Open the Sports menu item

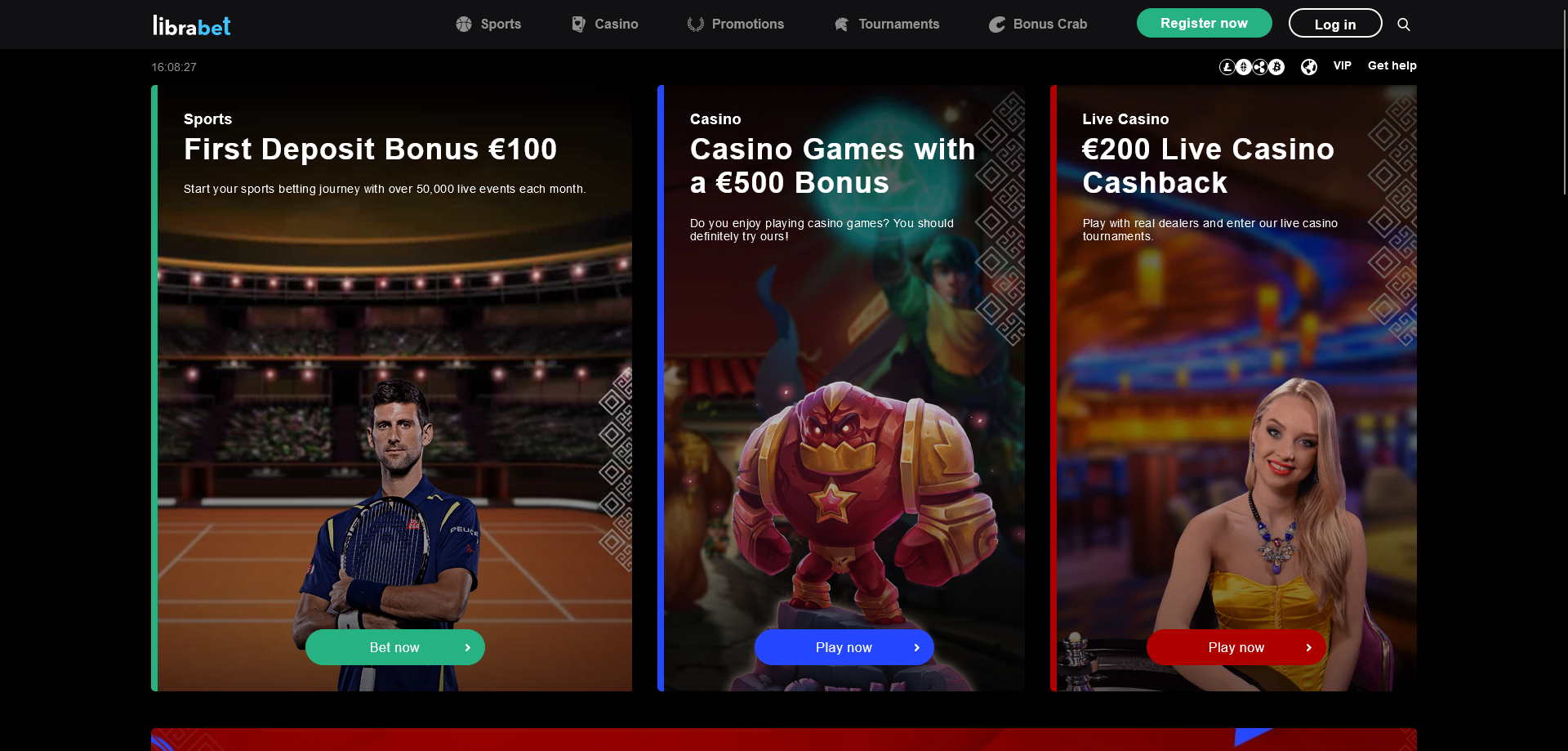click(488, 25)
